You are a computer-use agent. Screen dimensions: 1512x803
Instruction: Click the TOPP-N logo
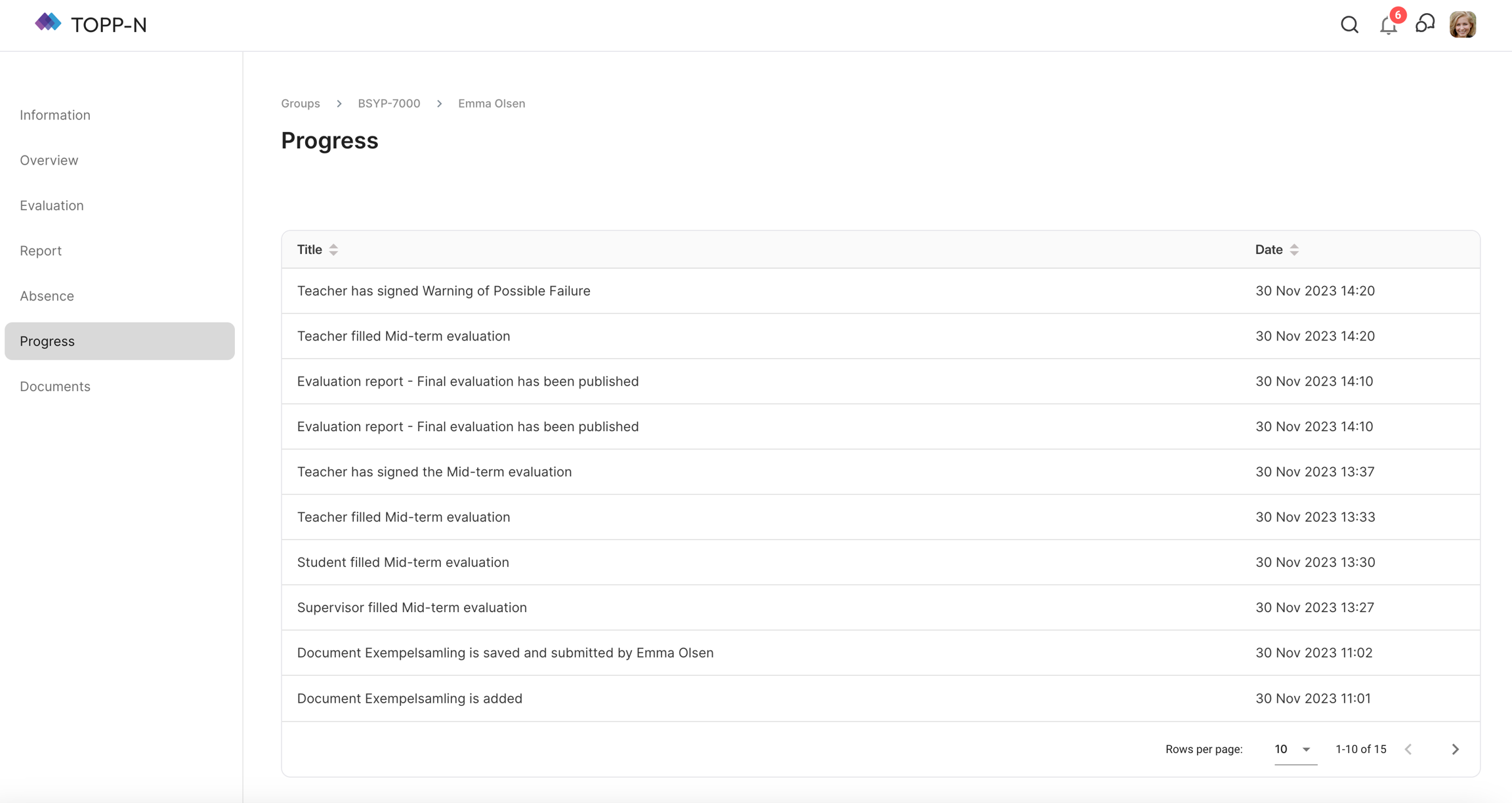[91, 24]
